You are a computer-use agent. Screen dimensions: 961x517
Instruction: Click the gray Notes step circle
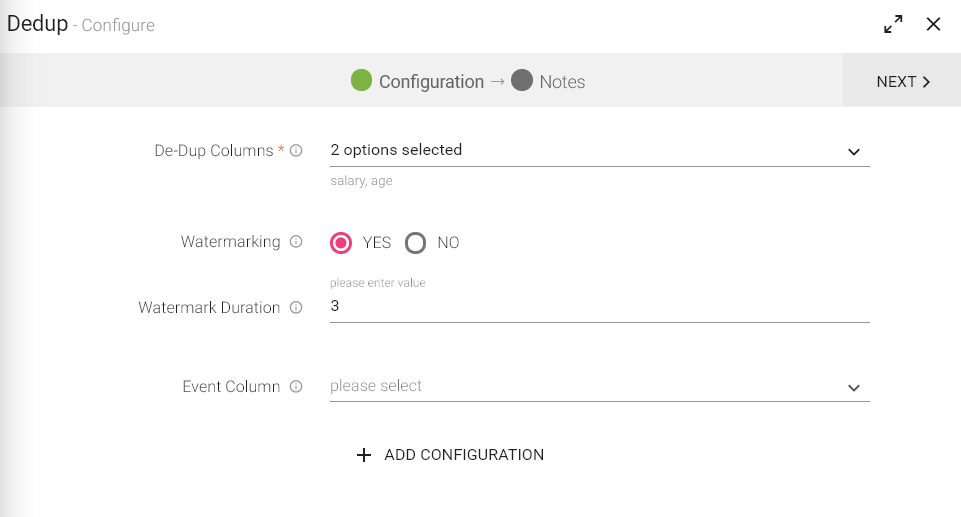(x=521, y=81)
